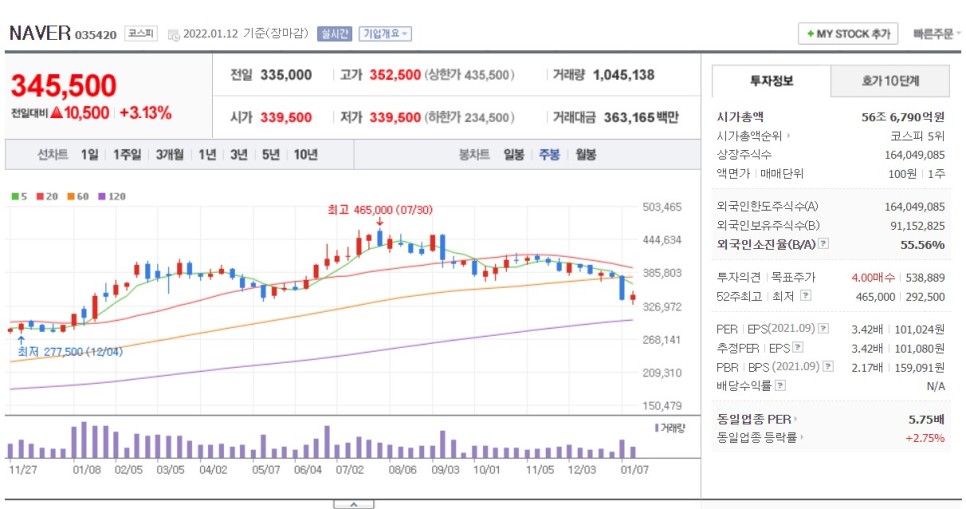Click the orange 60-period moving average legend
This screenshot has width=966, height=509.
(x=78, y=197)
